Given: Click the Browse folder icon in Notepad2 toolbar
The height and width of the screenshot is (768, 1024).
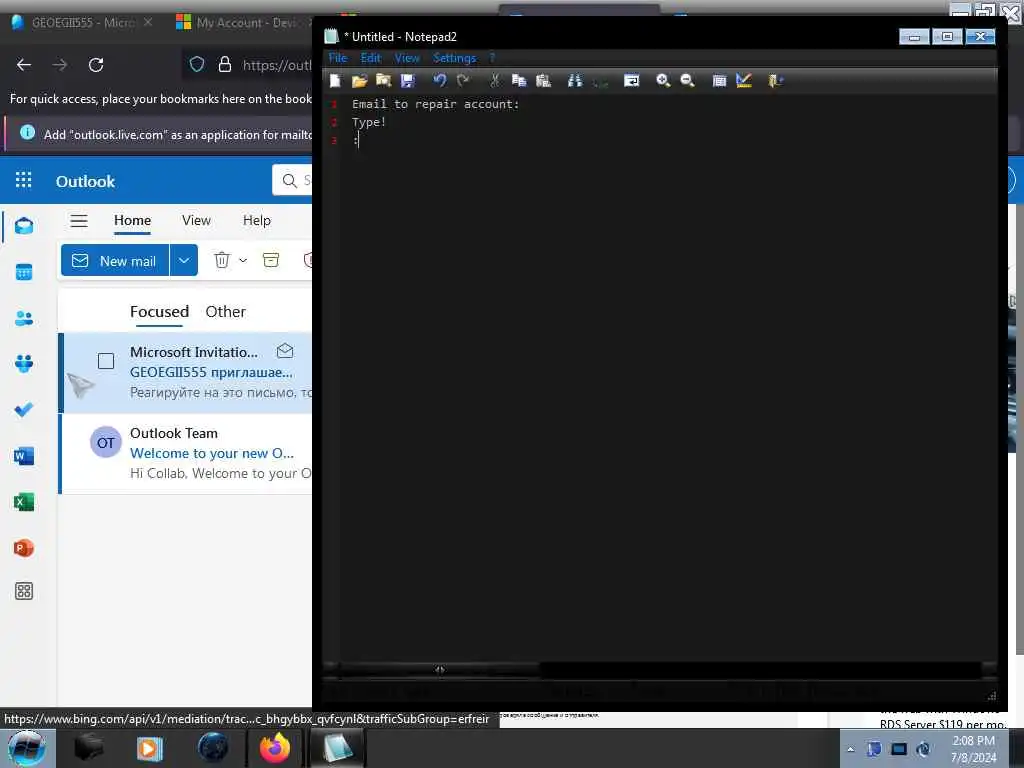Looking at the screenshot, I should coord(383,80).
